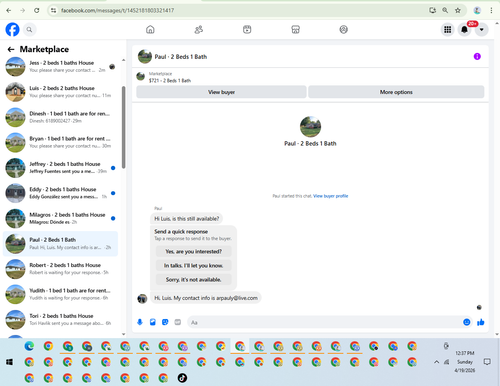
Task: Open the Facebook menu grid icon
Action: tap(448, 30)
